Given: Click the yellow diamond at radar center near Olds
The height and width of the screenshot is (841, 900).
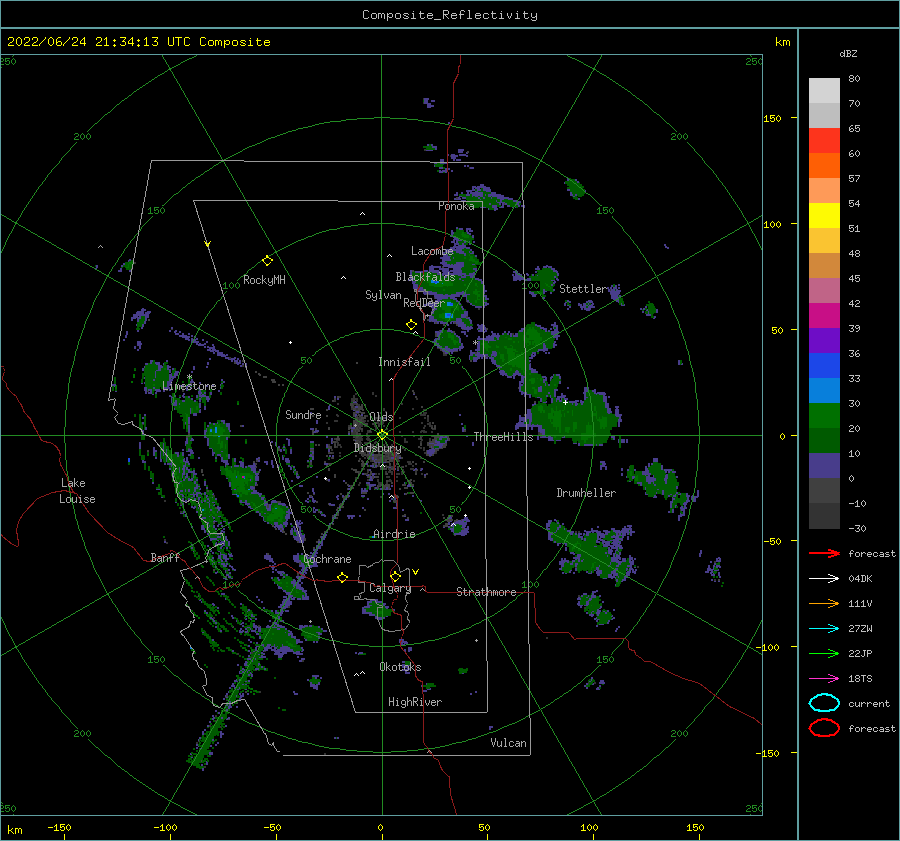Looking at the screenshot, I should point(382,435).
